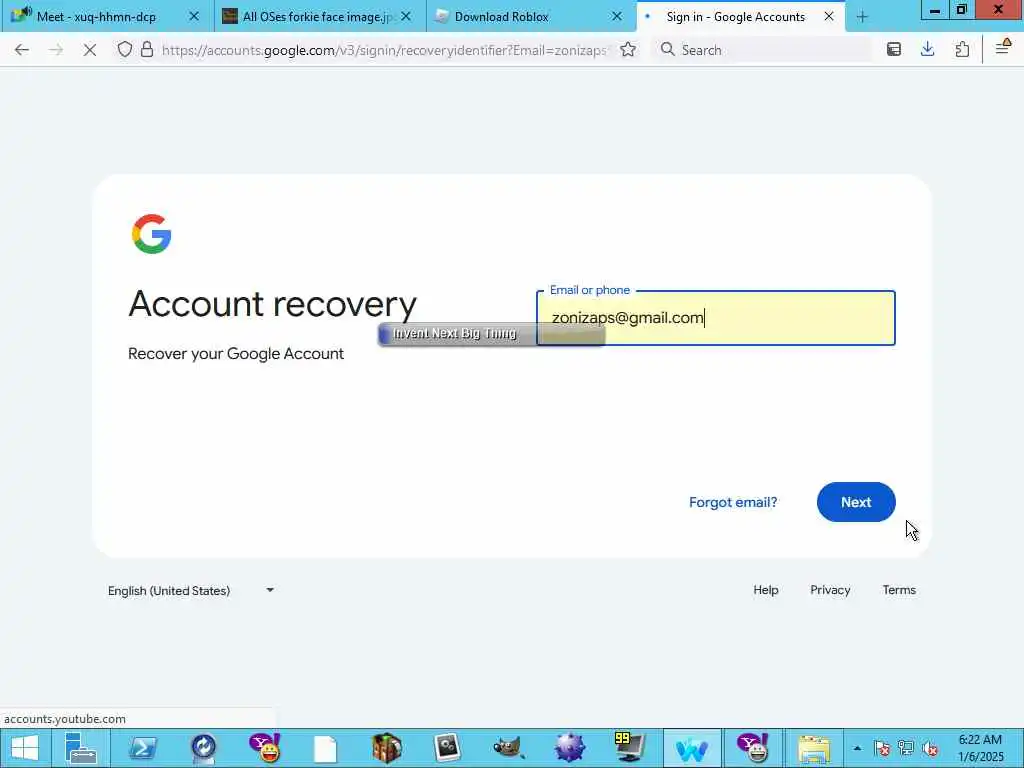Click the address bar URL
This screenshot has width=1024, height=768.
(384, 50)
